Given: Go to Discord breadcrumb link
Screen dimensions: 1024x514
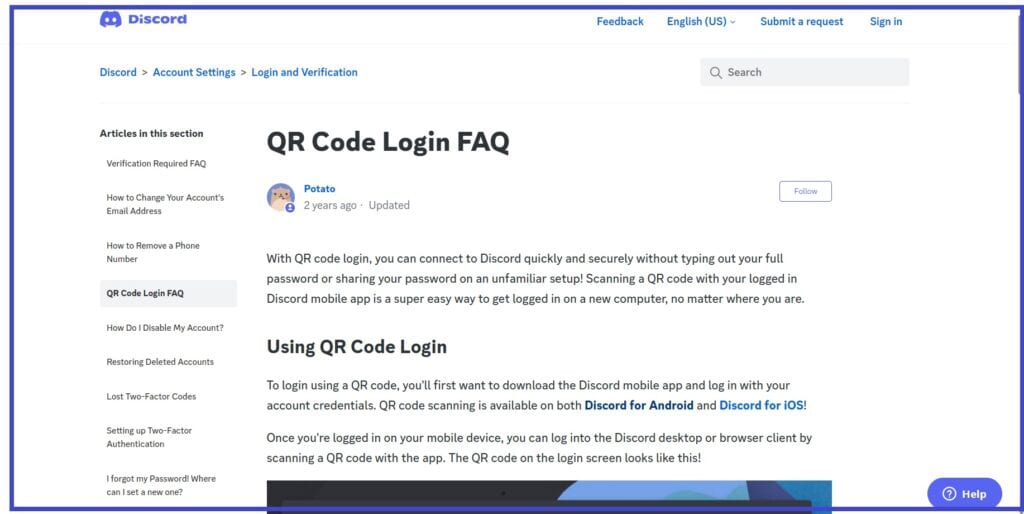Looking at the screenshot, I should [118, 72].
